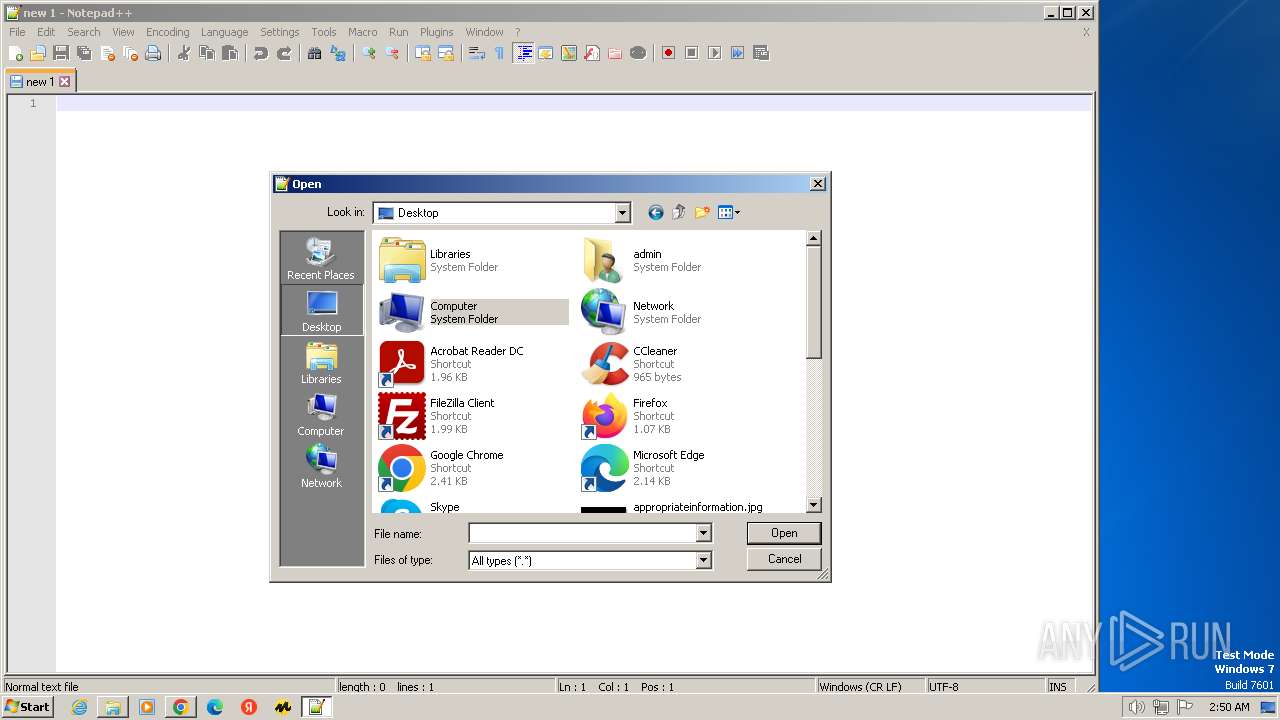Click the Stop Recording macro icon

click(691, 53)
